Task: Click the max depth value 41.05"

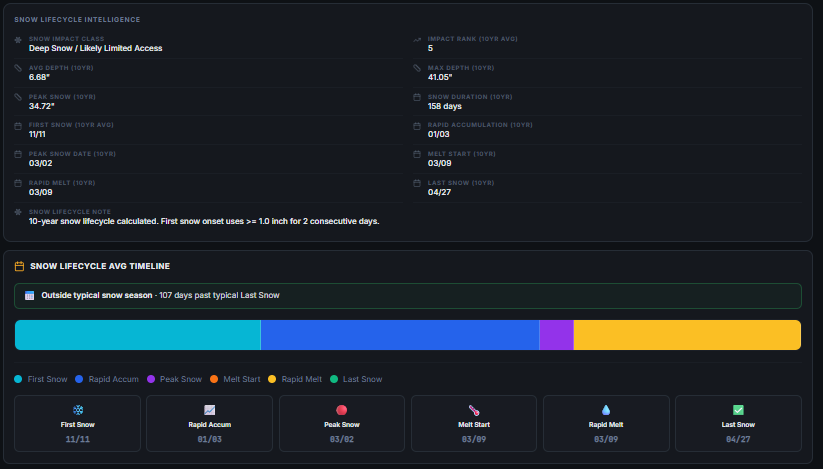Action: point(440,77)
